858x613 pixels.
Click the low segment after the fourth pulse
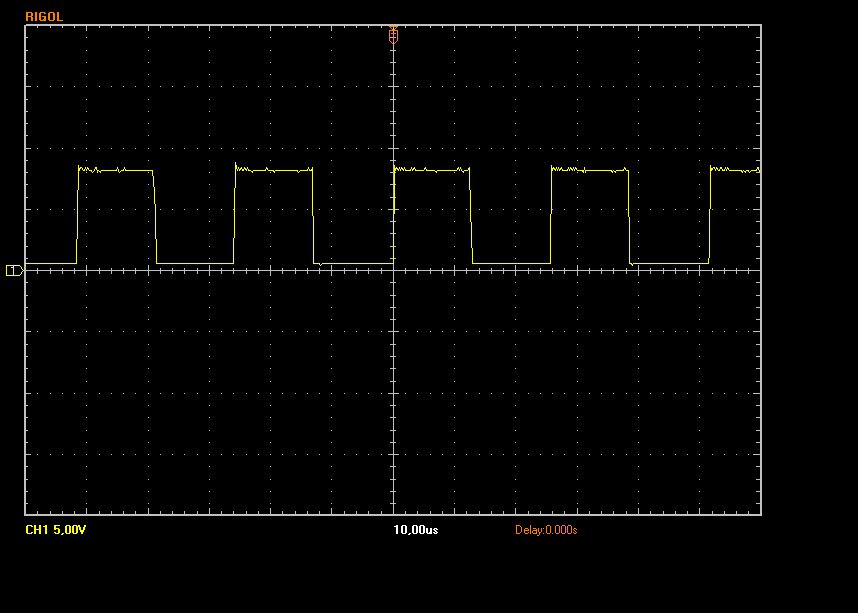click(669, 263)
